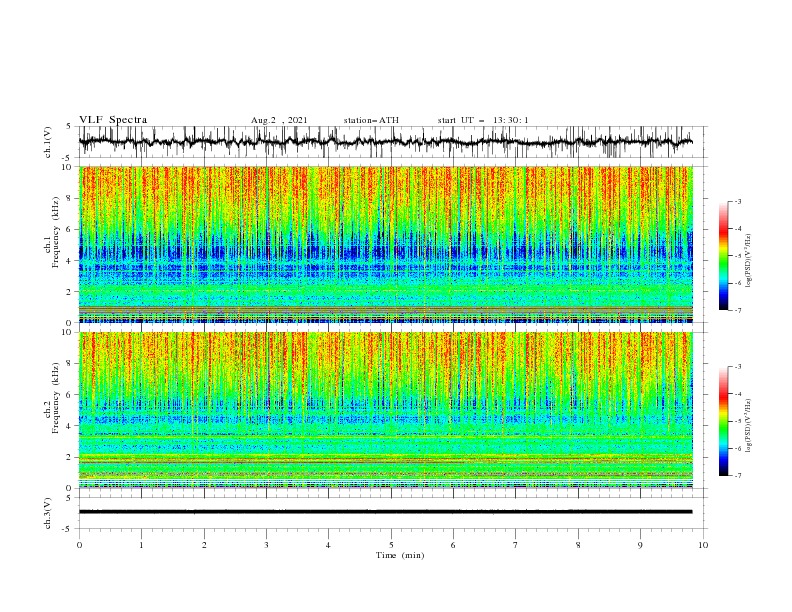This screenshot has width=792, height=612.
Task: Click time-axis tick label "1"
Action: 141,545
